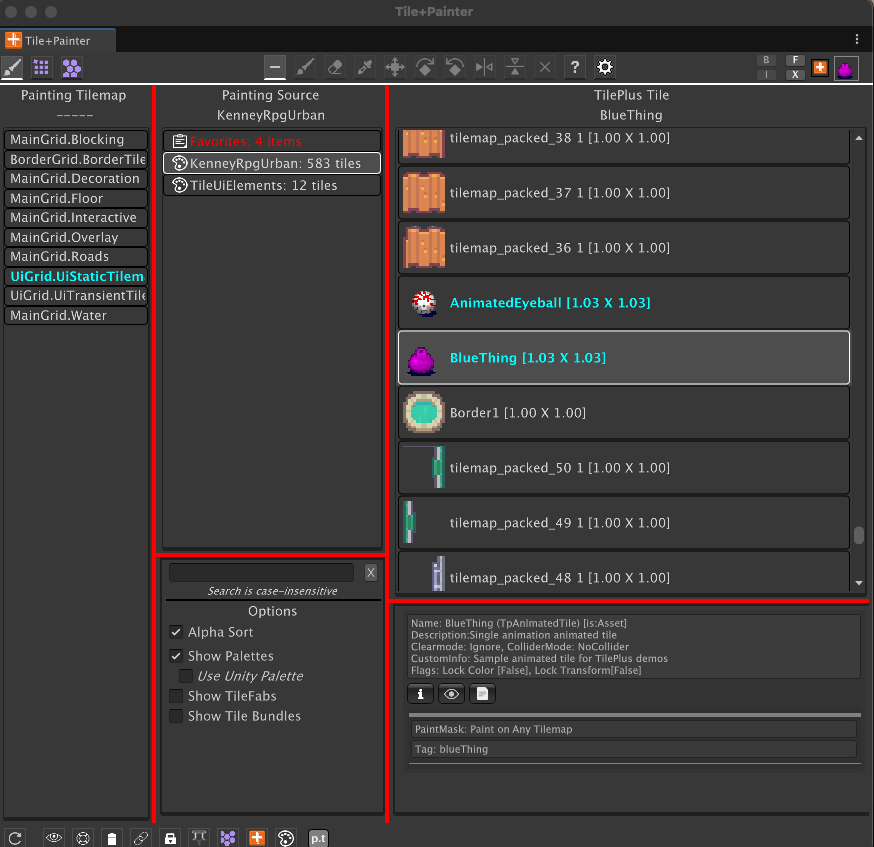Toggle the X indicator button at top right

pos(795,75)
